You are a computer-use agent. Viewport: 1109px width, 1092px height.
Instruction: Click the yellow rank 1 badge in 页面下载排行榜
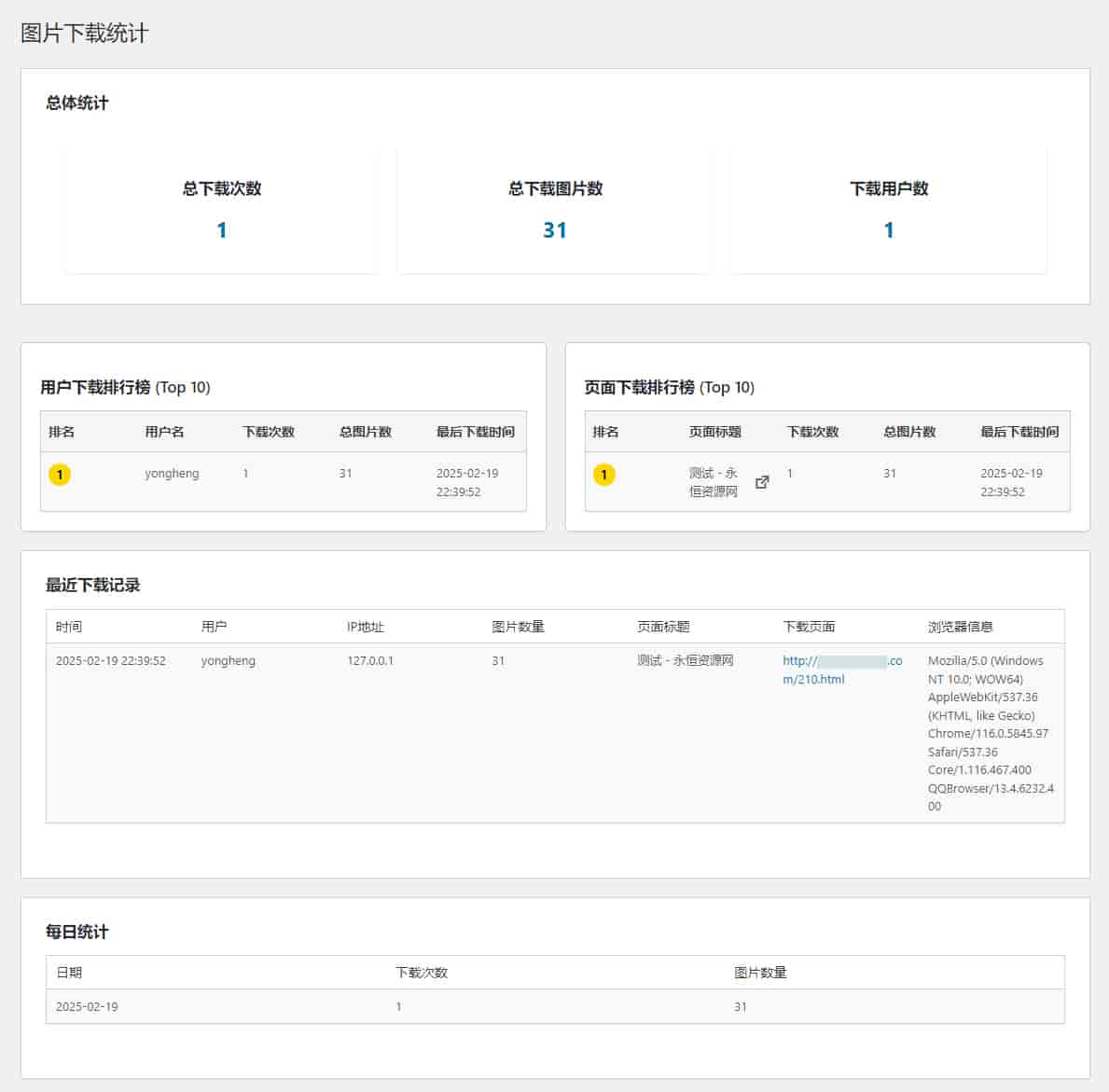pyautogui.click(x=604, y=475)
